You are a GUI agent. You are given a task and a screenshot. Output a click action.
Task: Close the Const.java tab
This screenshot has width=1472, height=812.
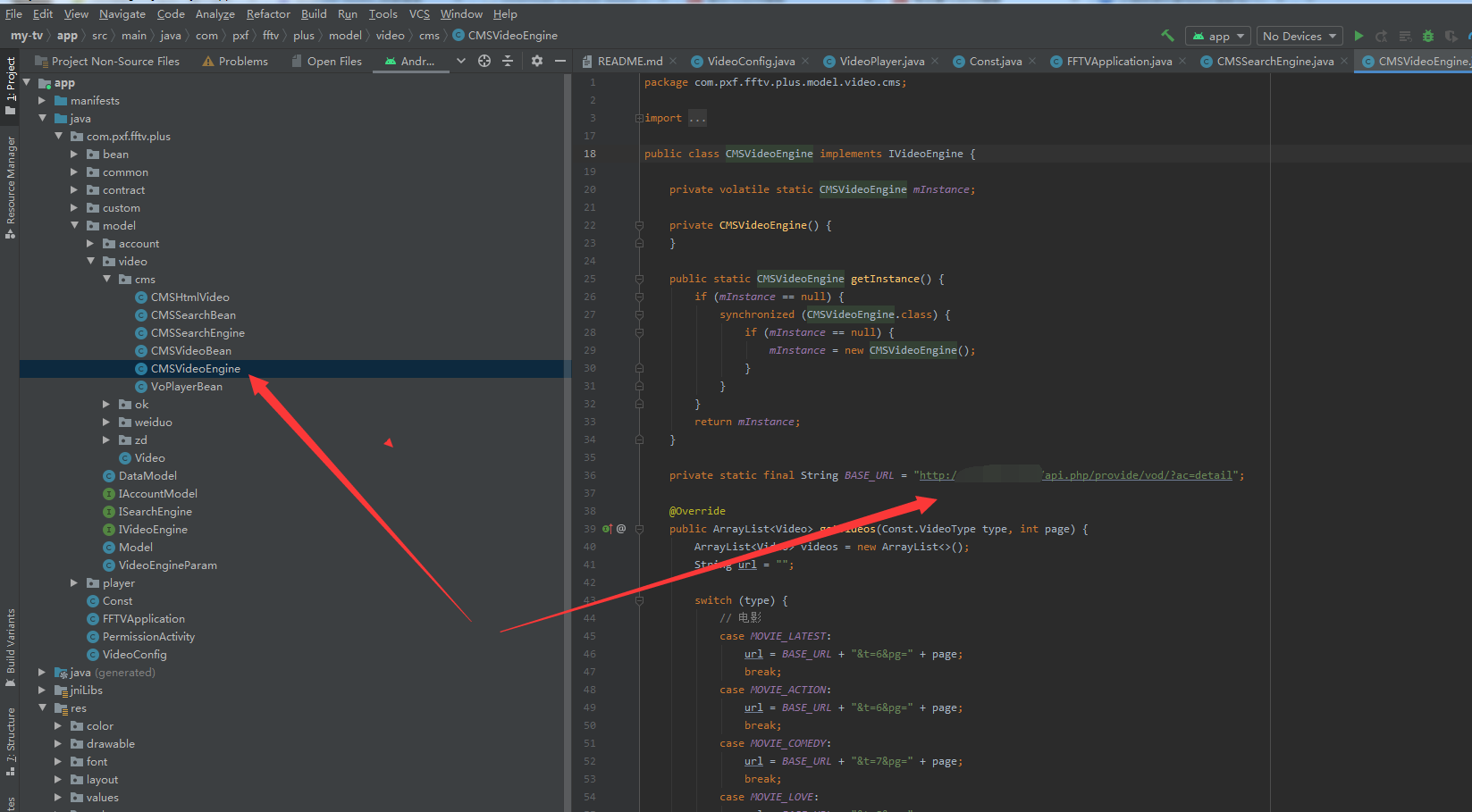tap(1032, 61)
